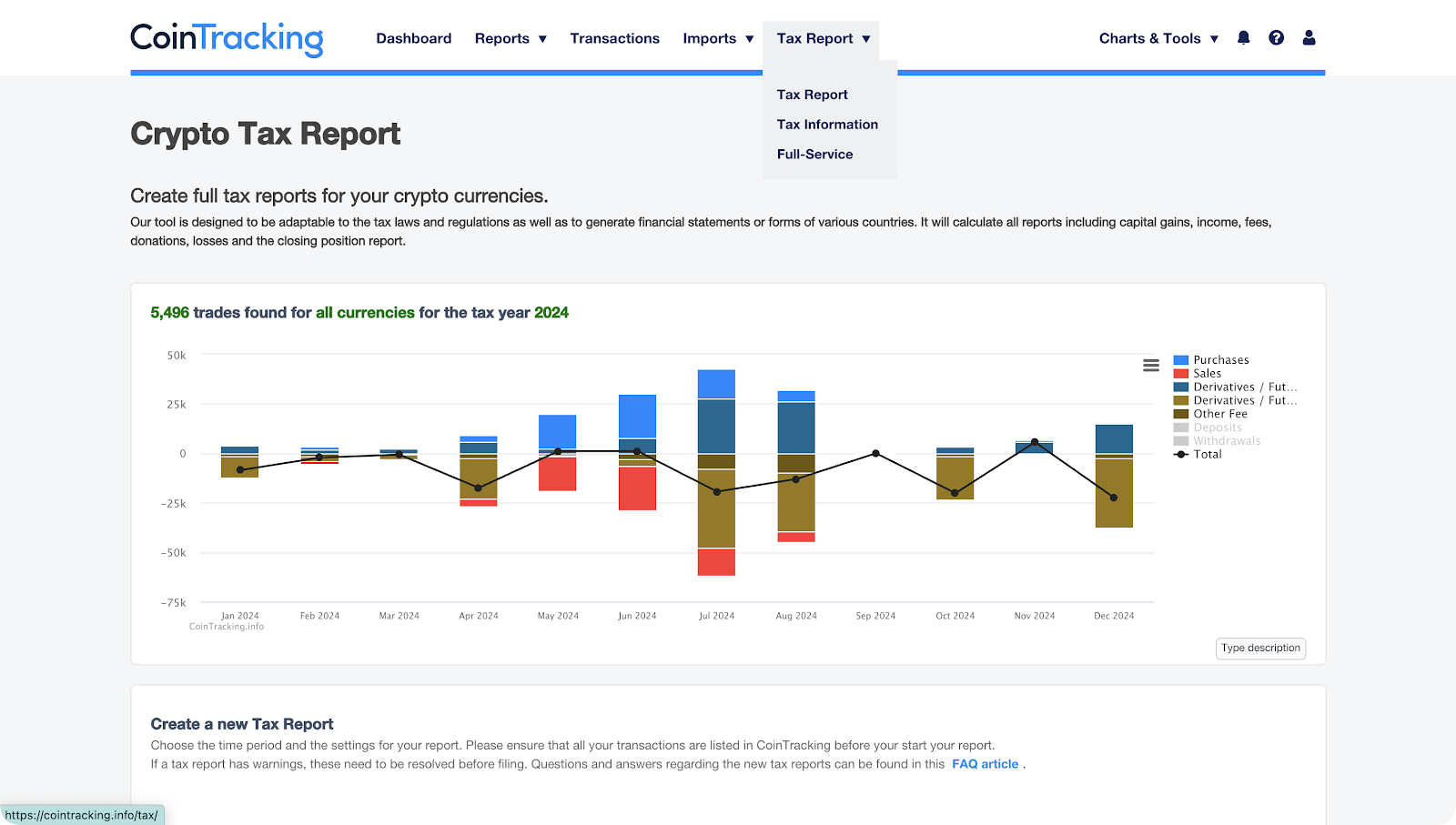Open the FAQ article link

pyautogui.click(x=985, y=763)
